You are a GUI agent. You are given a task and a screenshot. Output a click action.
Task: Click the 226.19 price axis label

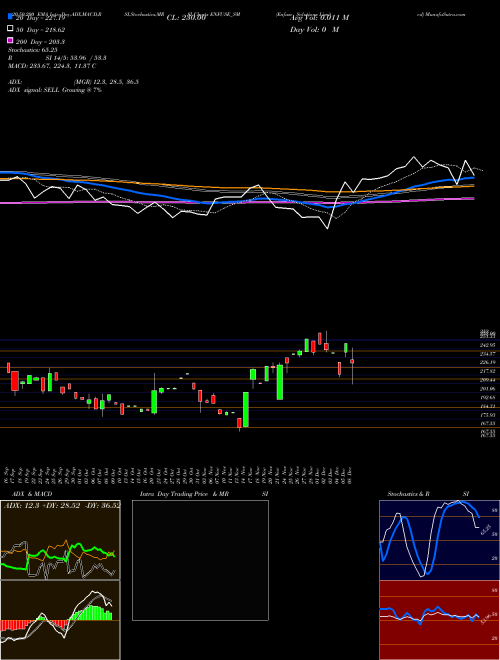coord(487,362)
